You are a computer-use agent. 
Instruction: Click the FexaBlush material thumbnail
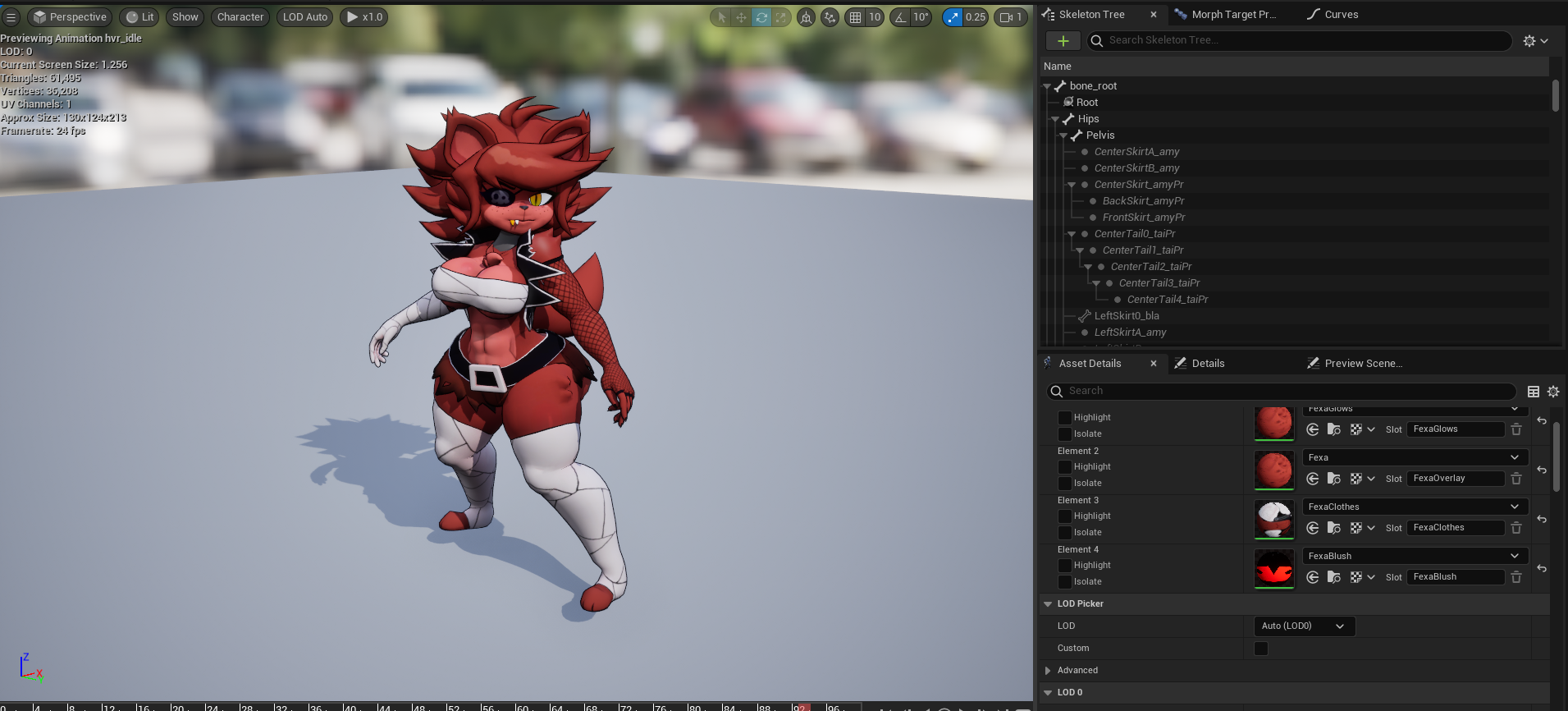[x=1274, y=569]
